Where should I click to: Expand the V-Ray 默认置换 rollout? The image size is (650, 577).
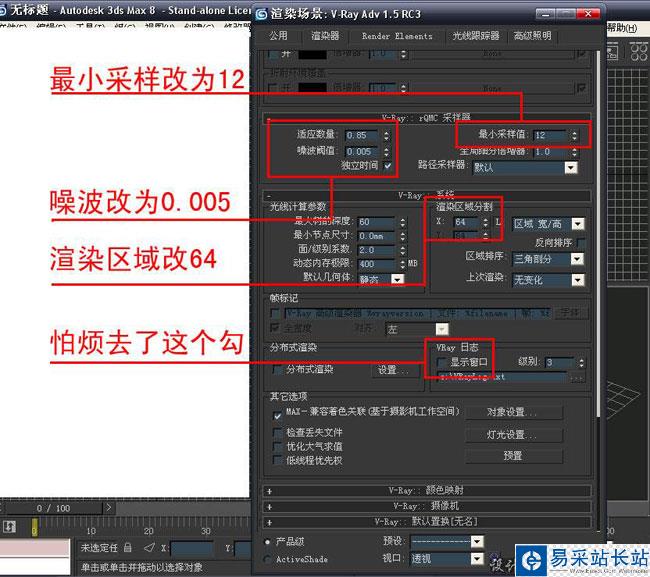[427, 521]
